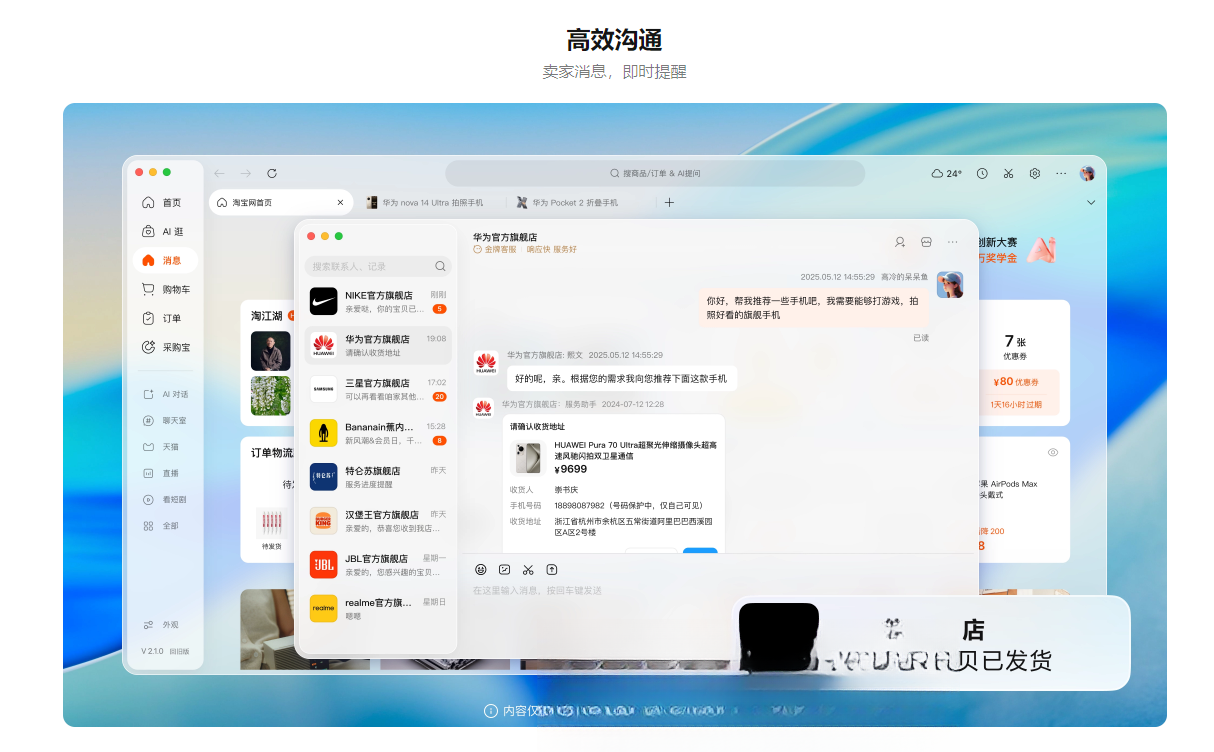Click the scissors screenshot icon in top bar

pos(1009,173)
